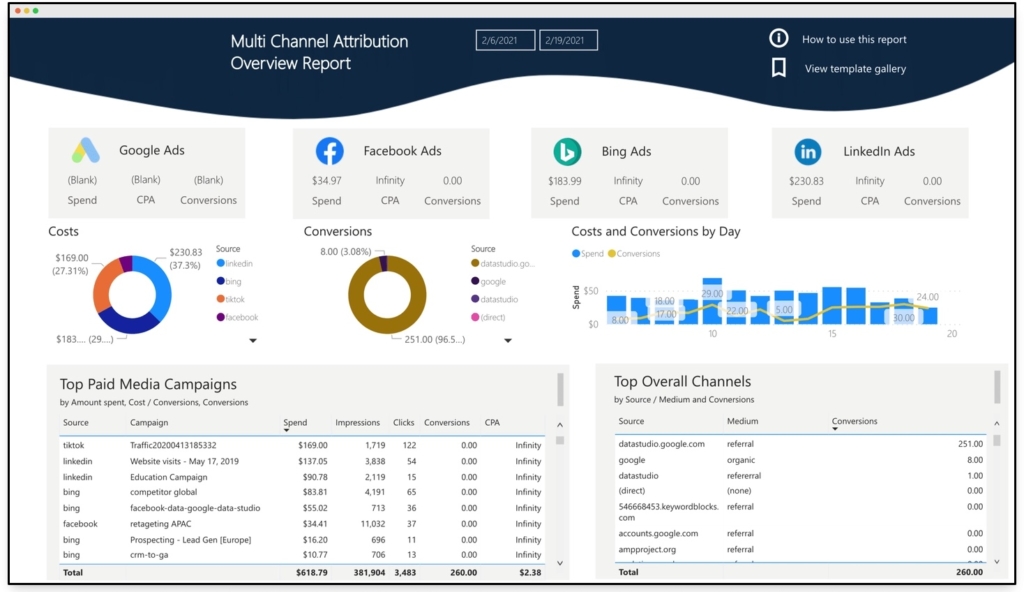Click the Google Ads logo icon
The height and width of the screenshot is (592, 1024).
pyautogui.click(x=86, y=150)
